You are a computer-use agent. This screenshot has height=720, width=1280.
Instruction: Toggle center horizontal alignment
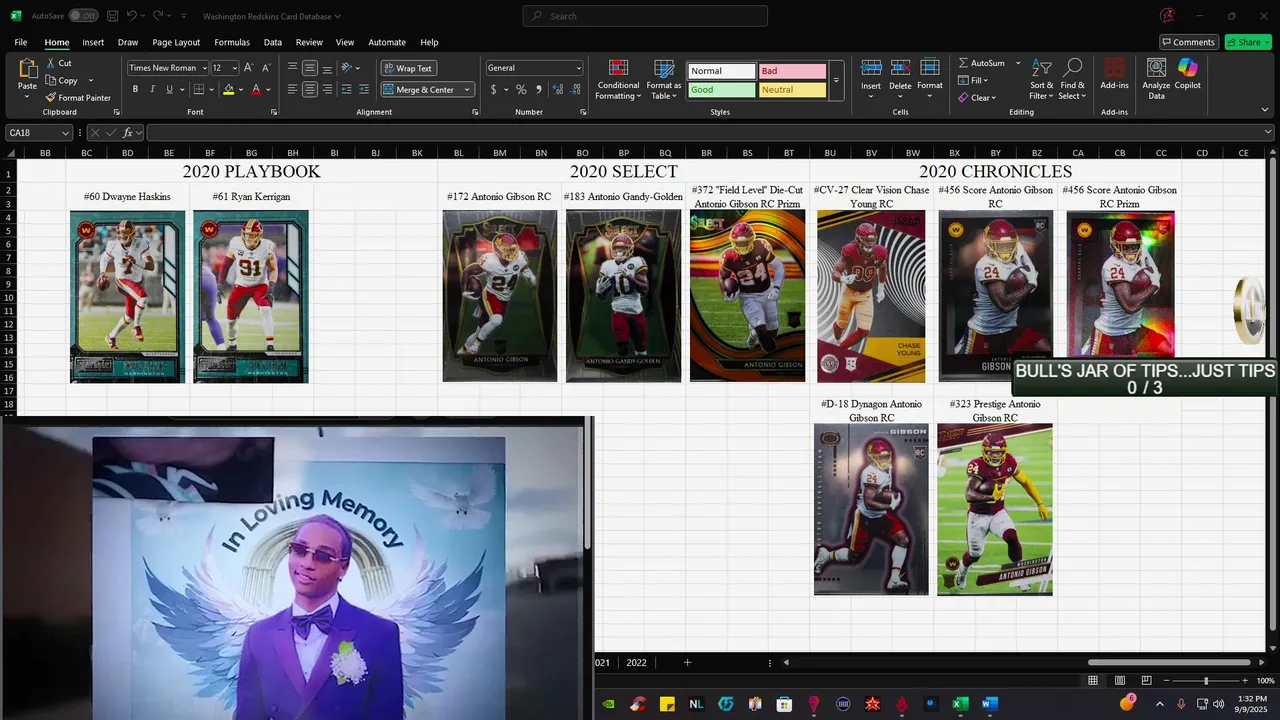(x=310, y=89)
